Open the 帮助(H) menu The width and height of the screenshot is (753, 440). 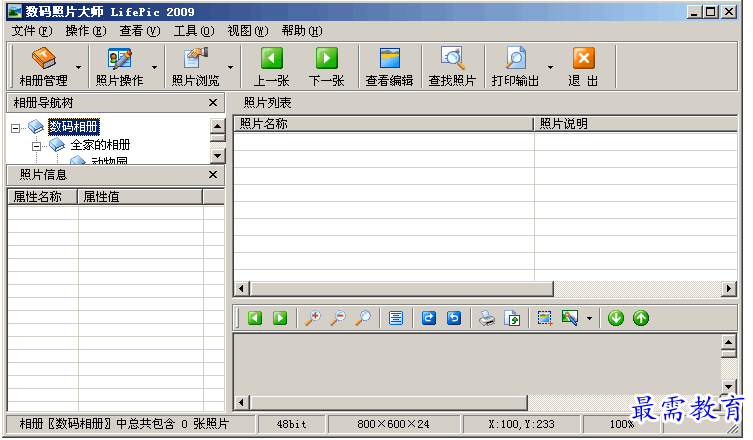pos(302,31)
